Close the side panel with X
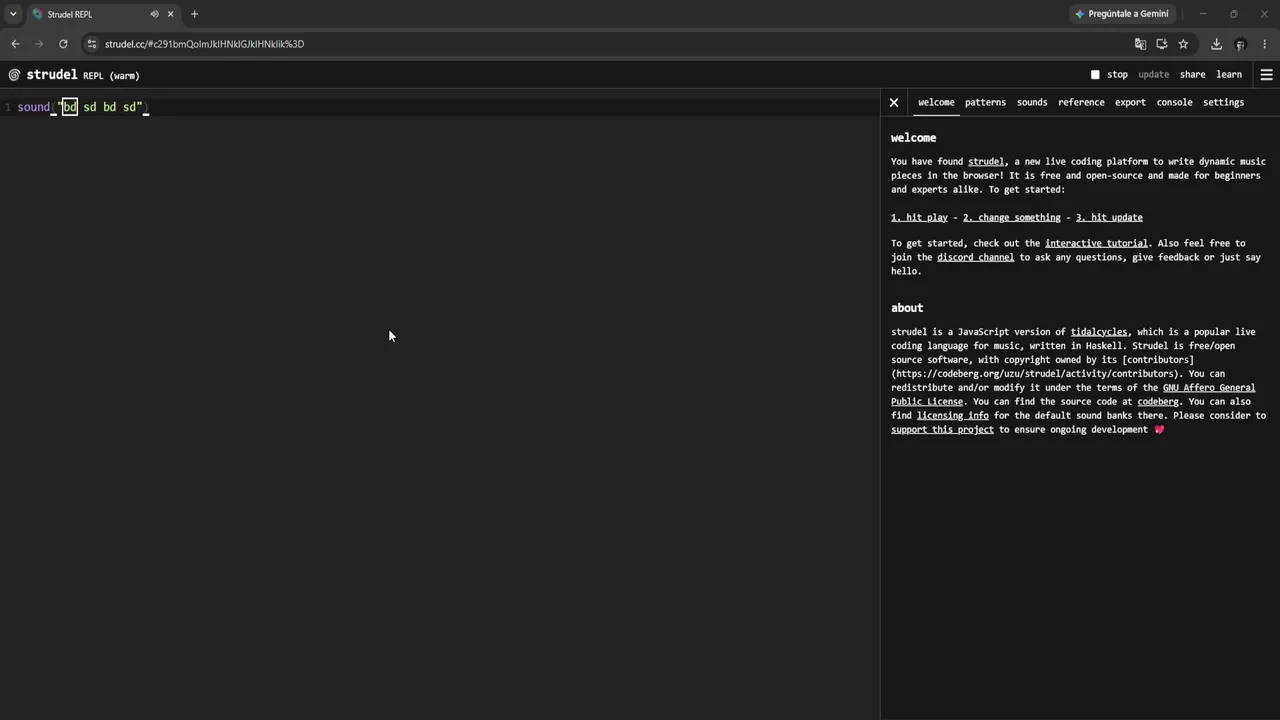The image size is (1280, 720). click(894, 102)
